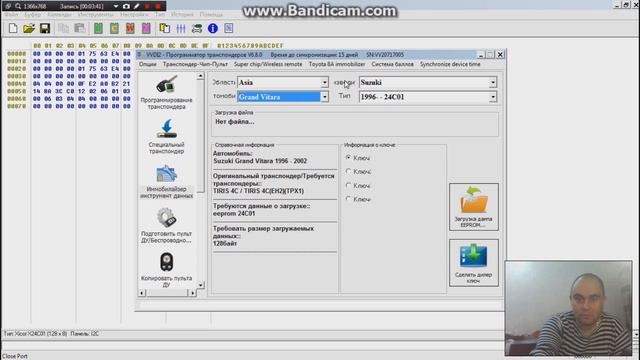The image size is (640, 360).
Task: Click the Сделать дилер ключ button
Action: 473,262
